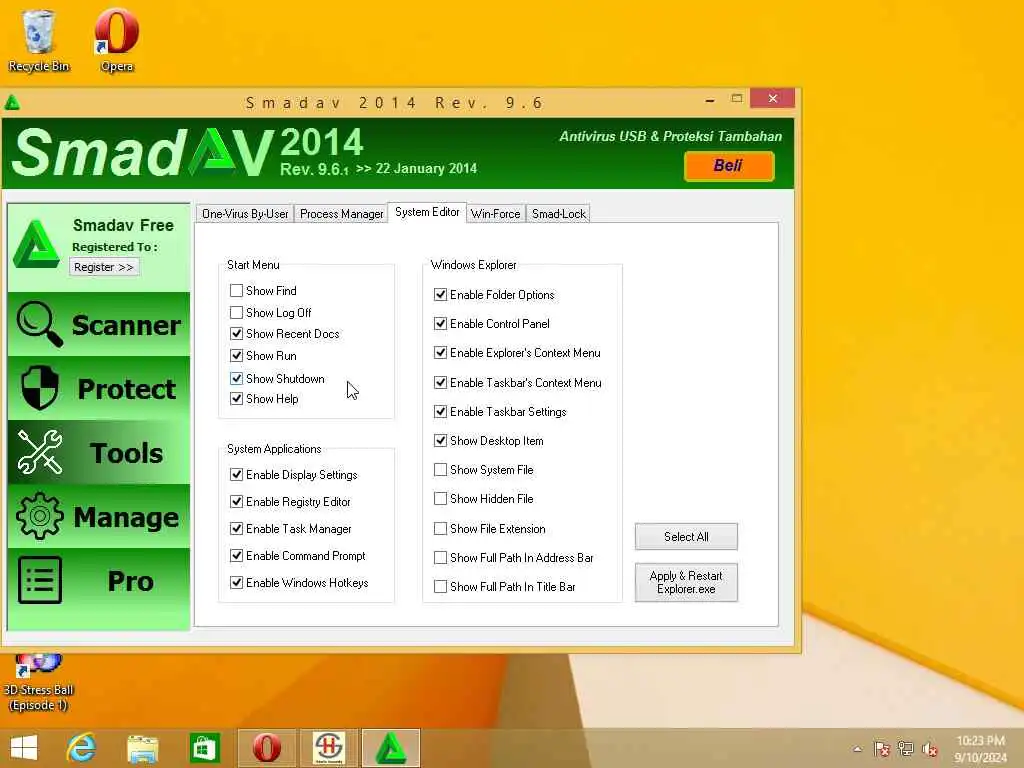This screenshot has width=1024, height=768.
Task: Check Show Full Path In Title Bar
Action: coord(440,586)
